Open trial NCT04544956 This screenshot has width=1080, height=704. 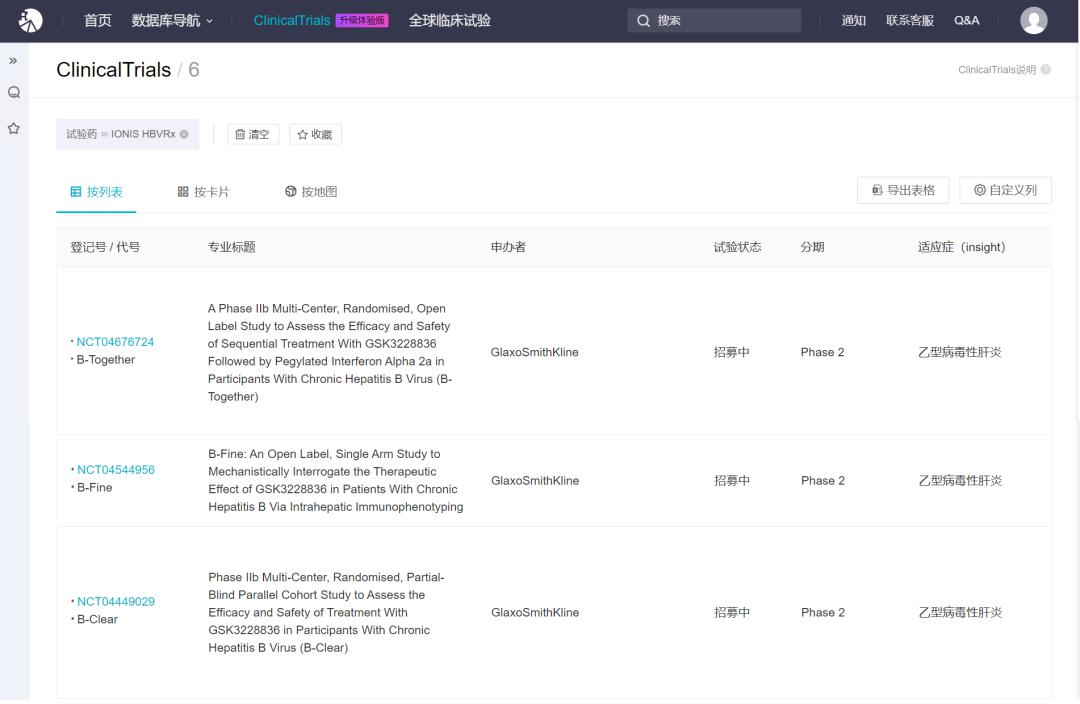pyautogui.click(x=116, y=470)
